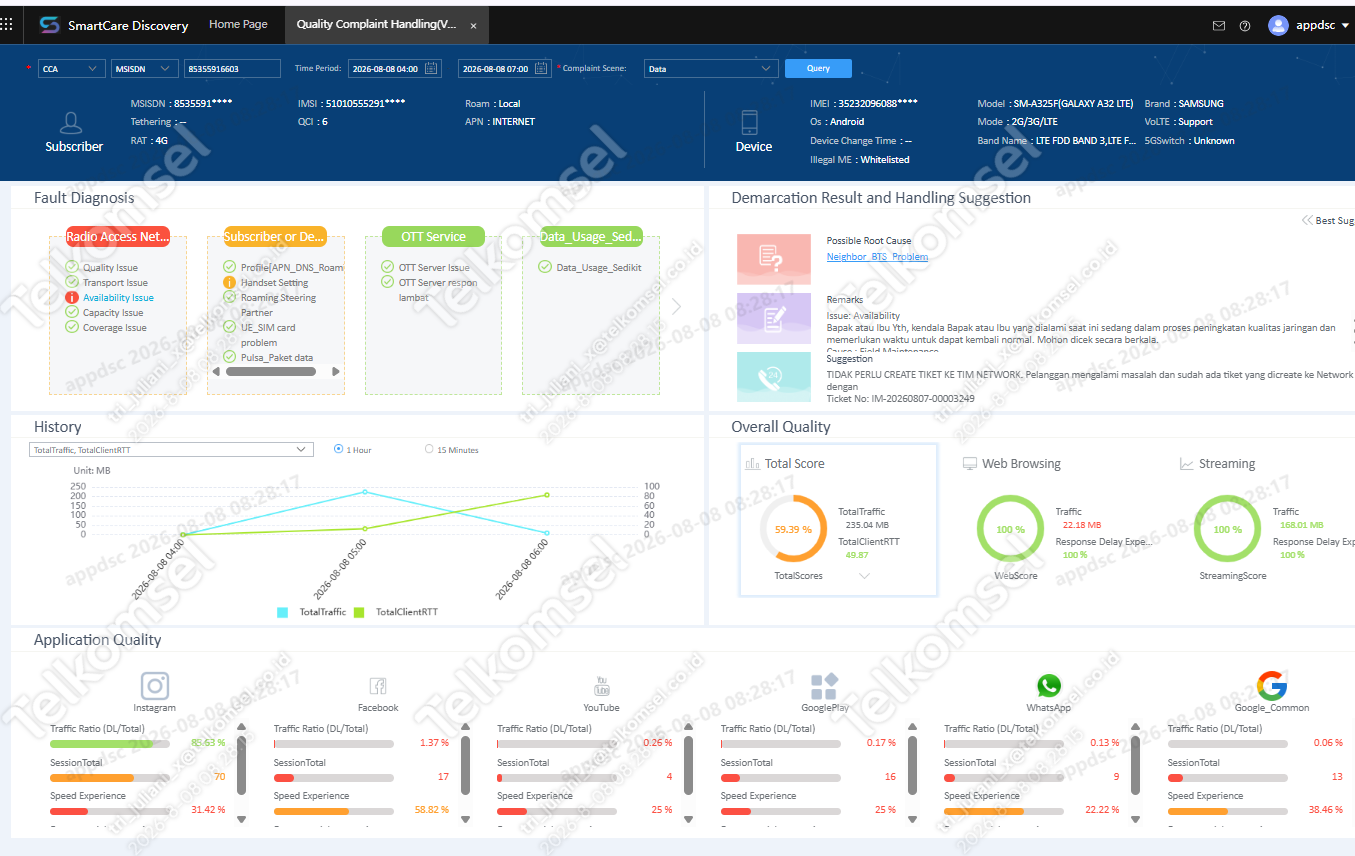This screenshot has height=856, width=1355.
Task: Click the Total Score 59.39% ring
Action: click(x=793, y=529)
